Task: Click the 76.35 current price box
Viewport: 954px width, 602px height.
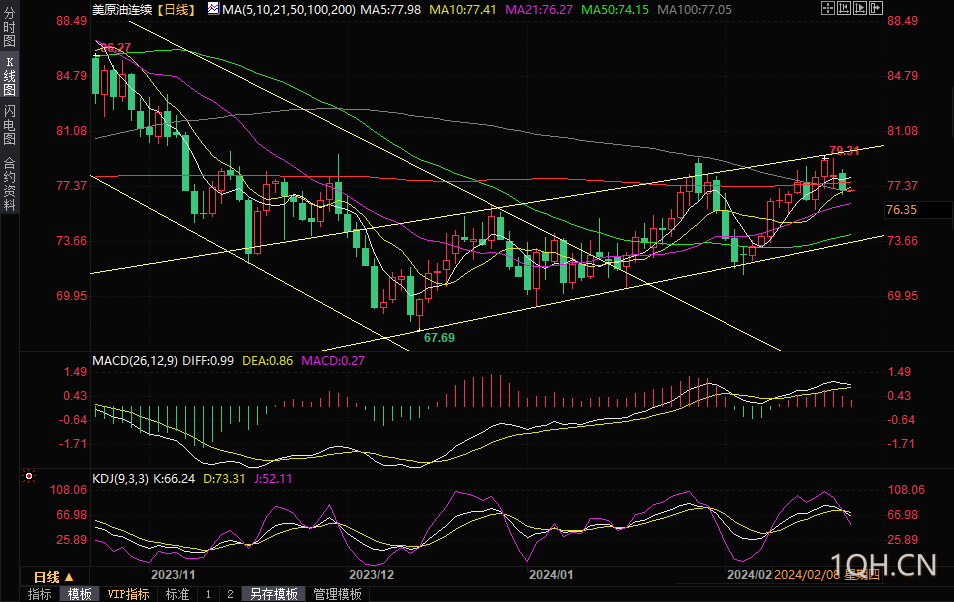Action: click(x=918, y=209)
